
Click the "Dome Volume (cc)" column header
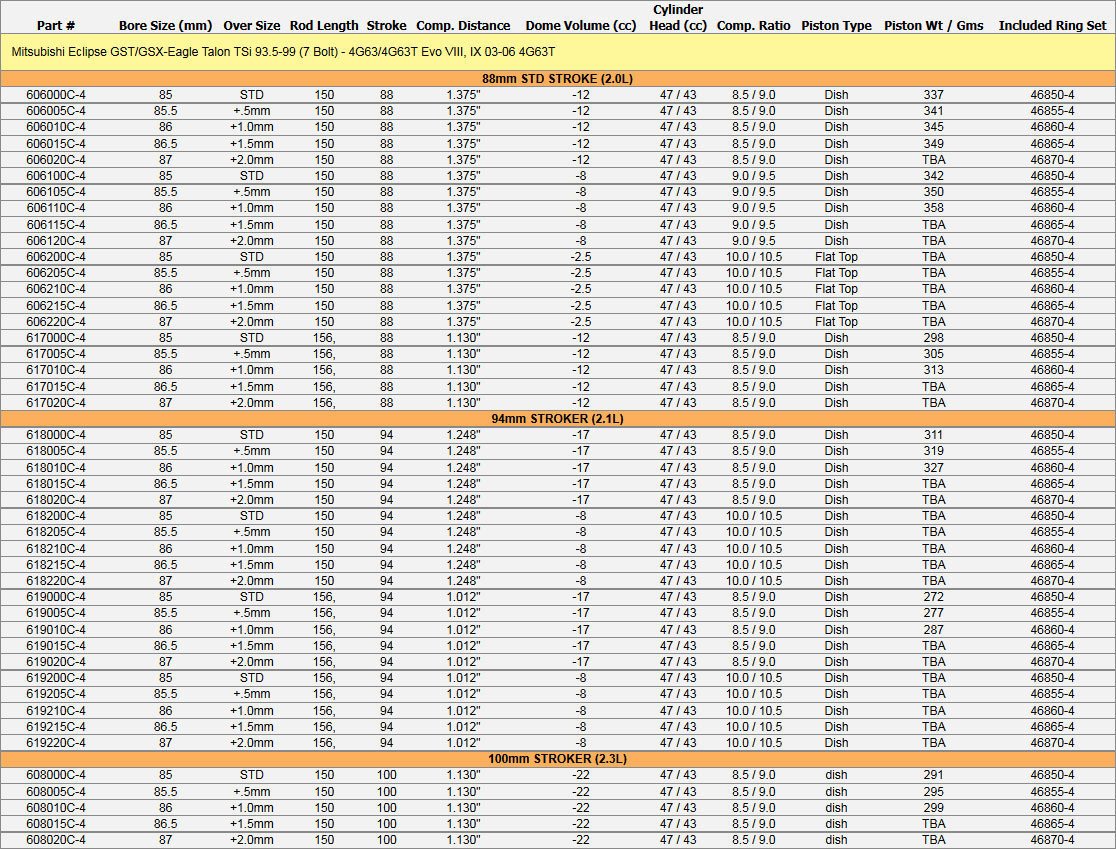point(580,25)
